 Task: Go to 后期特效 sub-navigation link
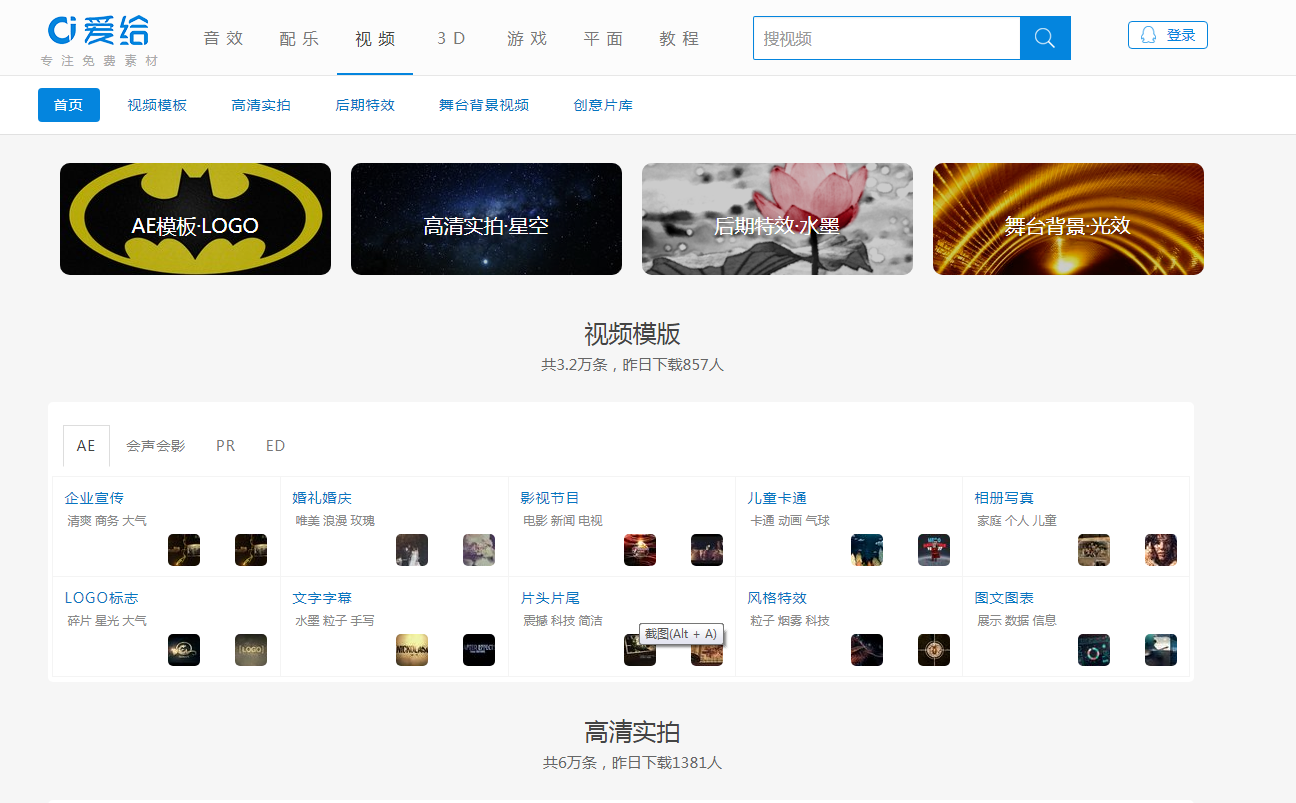[x=365, y=105]
